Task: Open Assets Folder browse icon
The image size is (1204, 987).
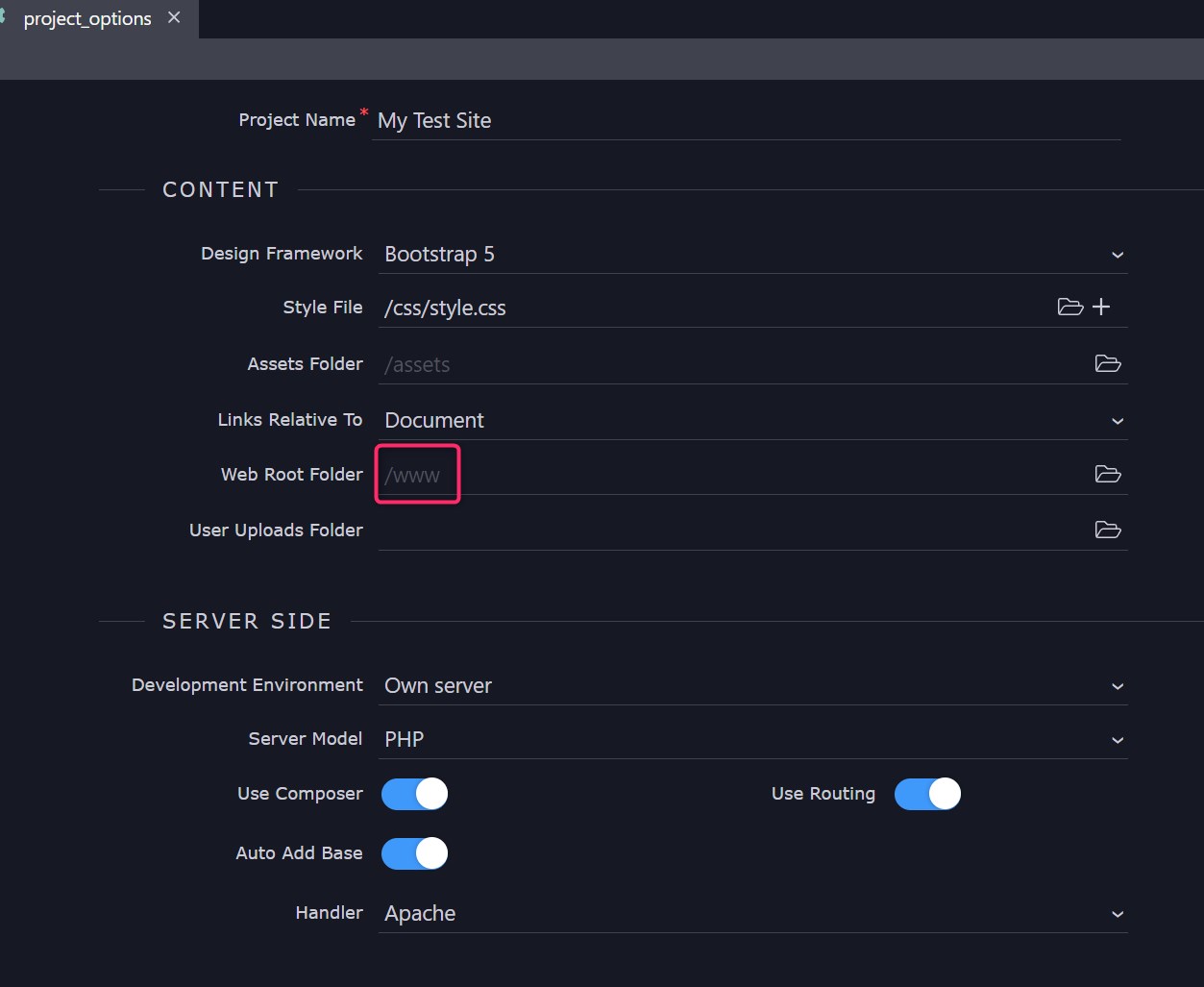Action: pos(1107,363)
